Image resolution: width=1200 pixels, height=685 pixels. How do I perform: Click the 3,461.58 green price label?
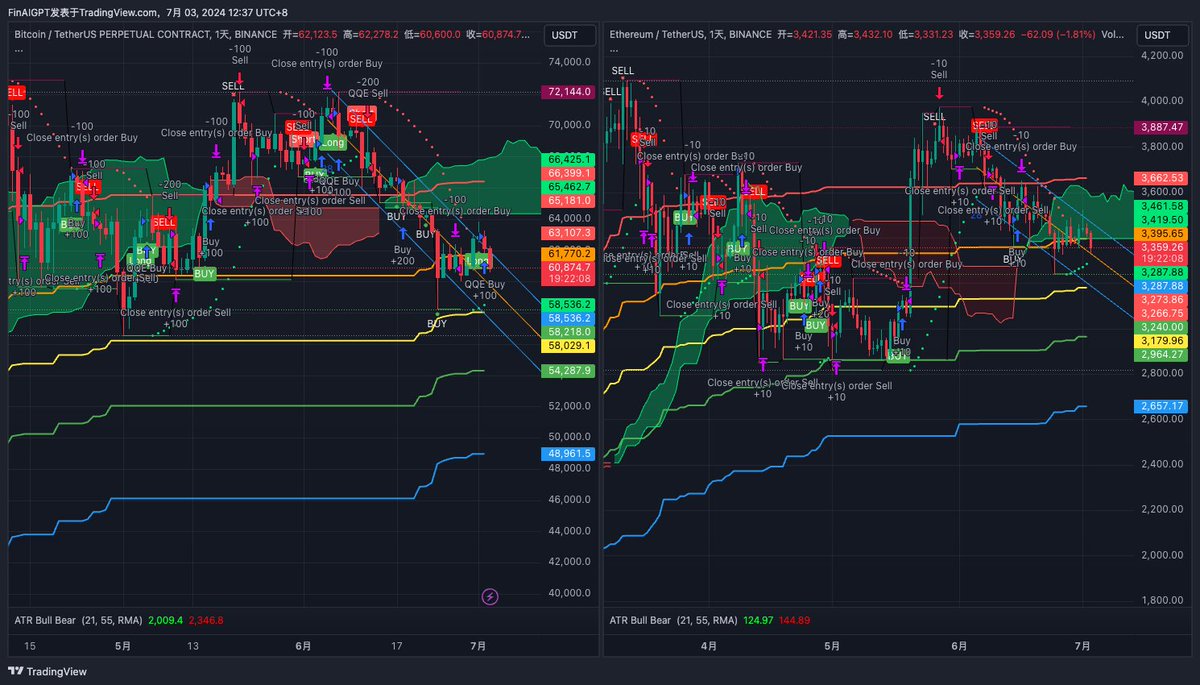[x=1160, y=206]
